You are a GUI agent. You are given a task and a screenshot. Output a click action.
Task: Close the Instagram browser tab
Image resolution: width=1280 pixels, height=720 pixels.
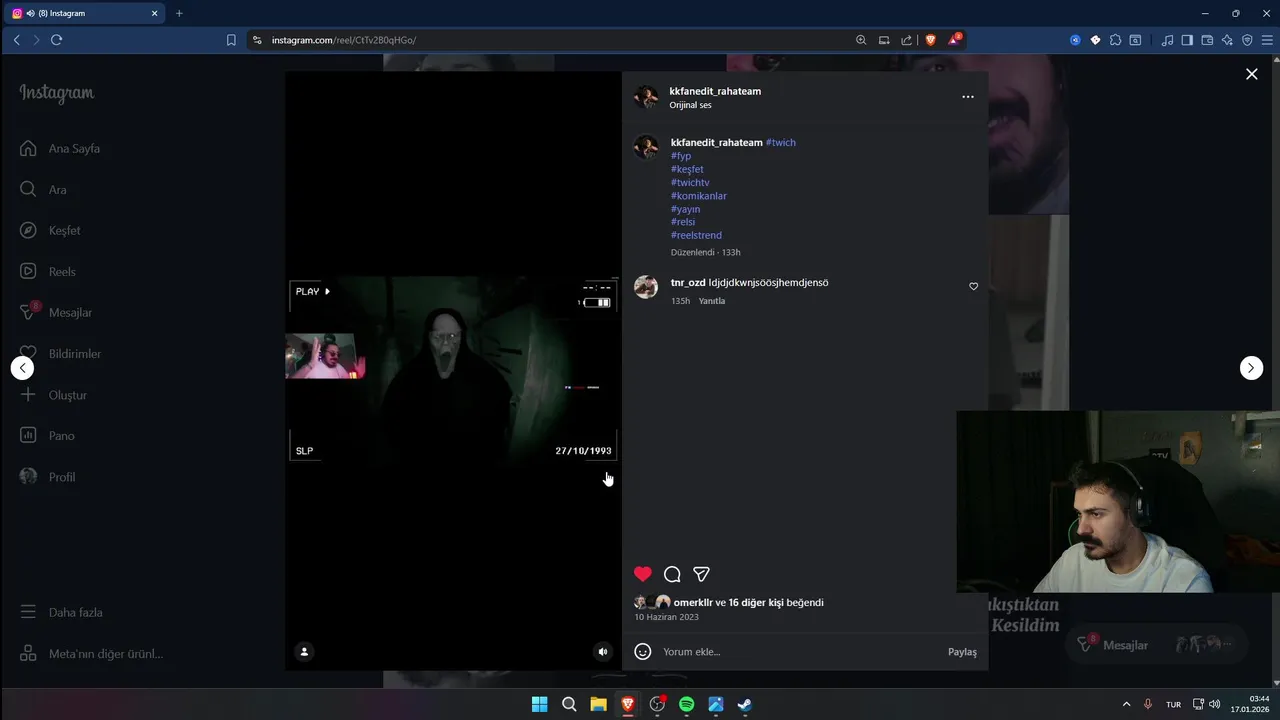tap(155, 13)
